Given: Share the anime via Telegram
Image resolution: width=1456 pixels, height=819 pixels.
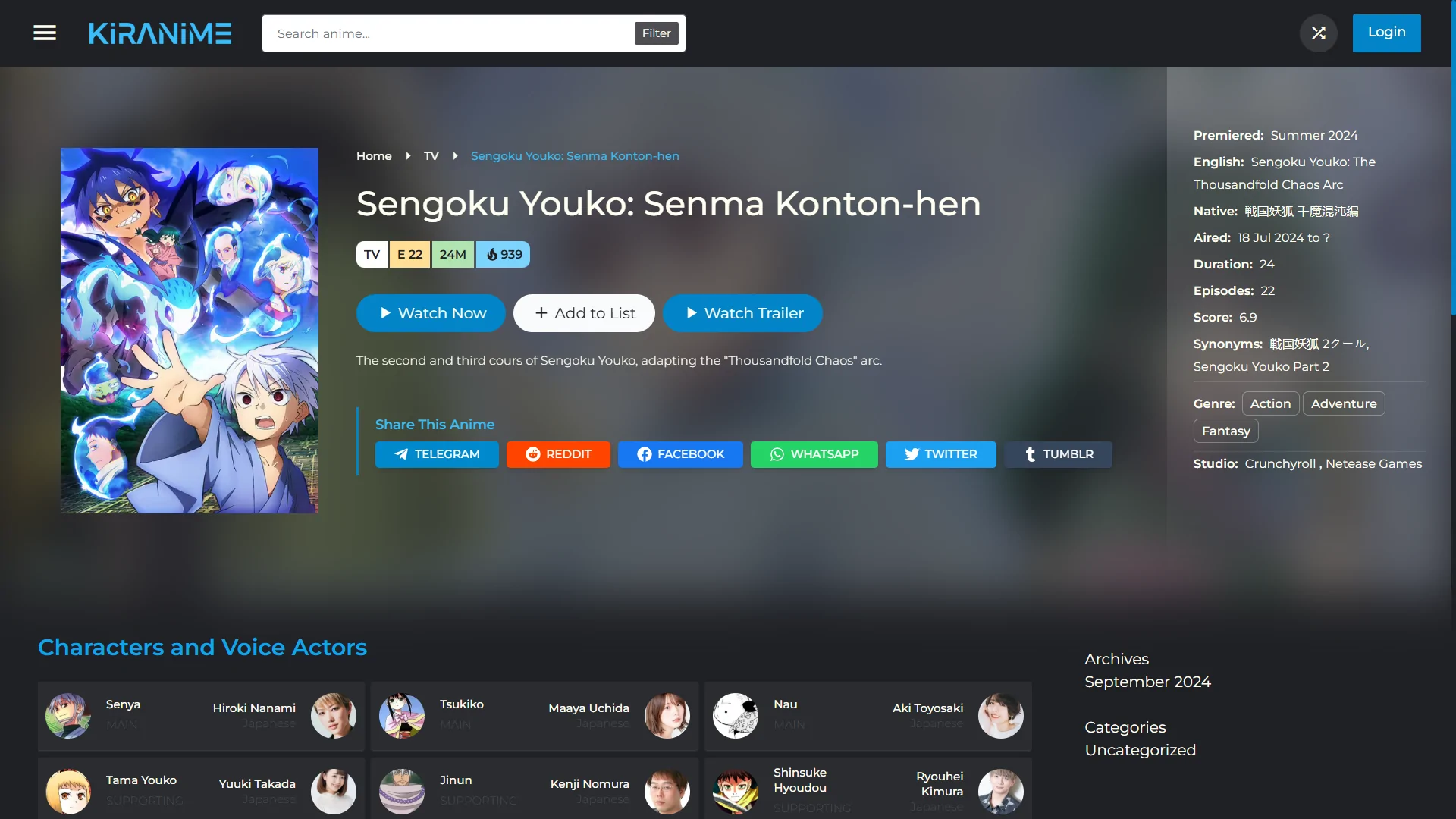Looking at the screenshot, I should click(x=437, y=454).
